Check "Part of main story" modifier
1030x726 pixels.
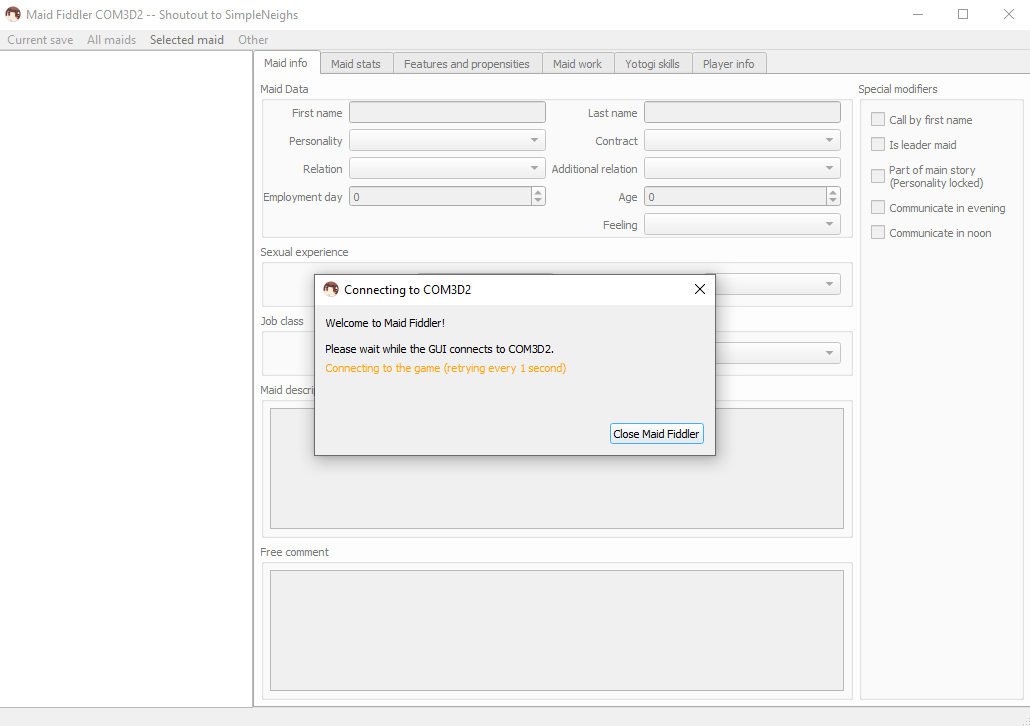click(x=878, y=175)
